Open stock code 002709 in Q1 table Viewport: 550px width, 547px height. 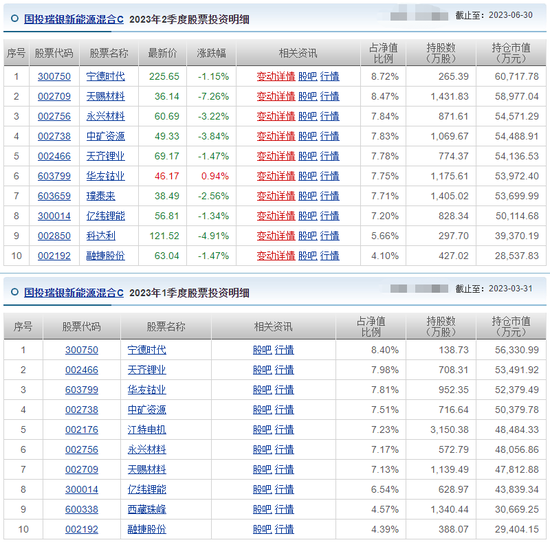coord(82,469)
